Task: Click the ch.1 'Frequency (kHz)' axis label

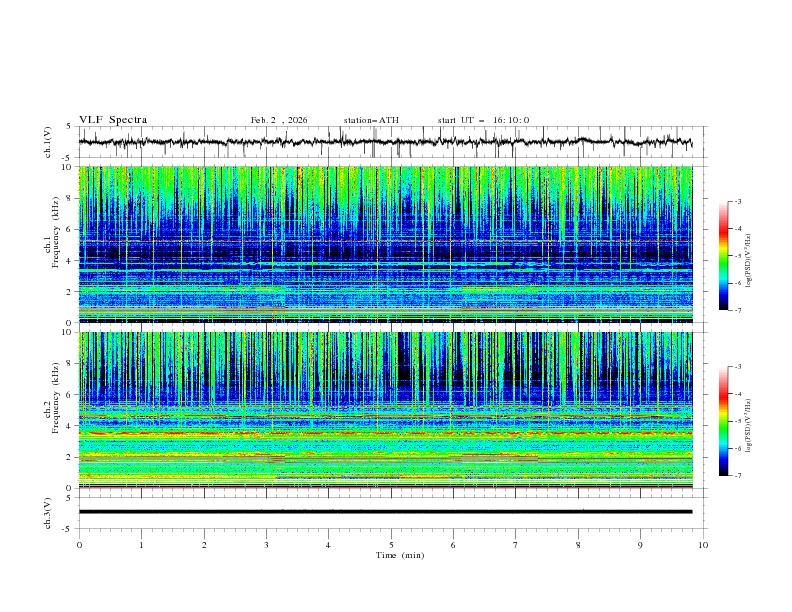Action: (x=56, y=232)
